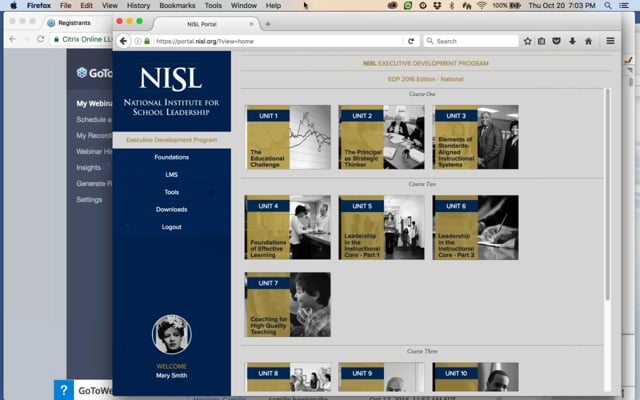
Task: Open Settings in GoToWebinar sidebar
Action: click(89, 200)
